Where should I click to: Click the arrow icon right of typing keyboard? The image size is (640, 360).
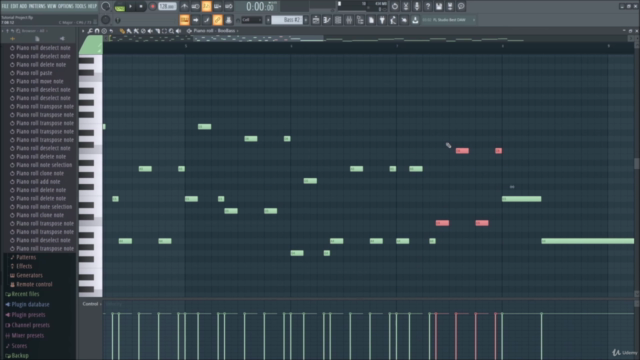pos(196,20)
